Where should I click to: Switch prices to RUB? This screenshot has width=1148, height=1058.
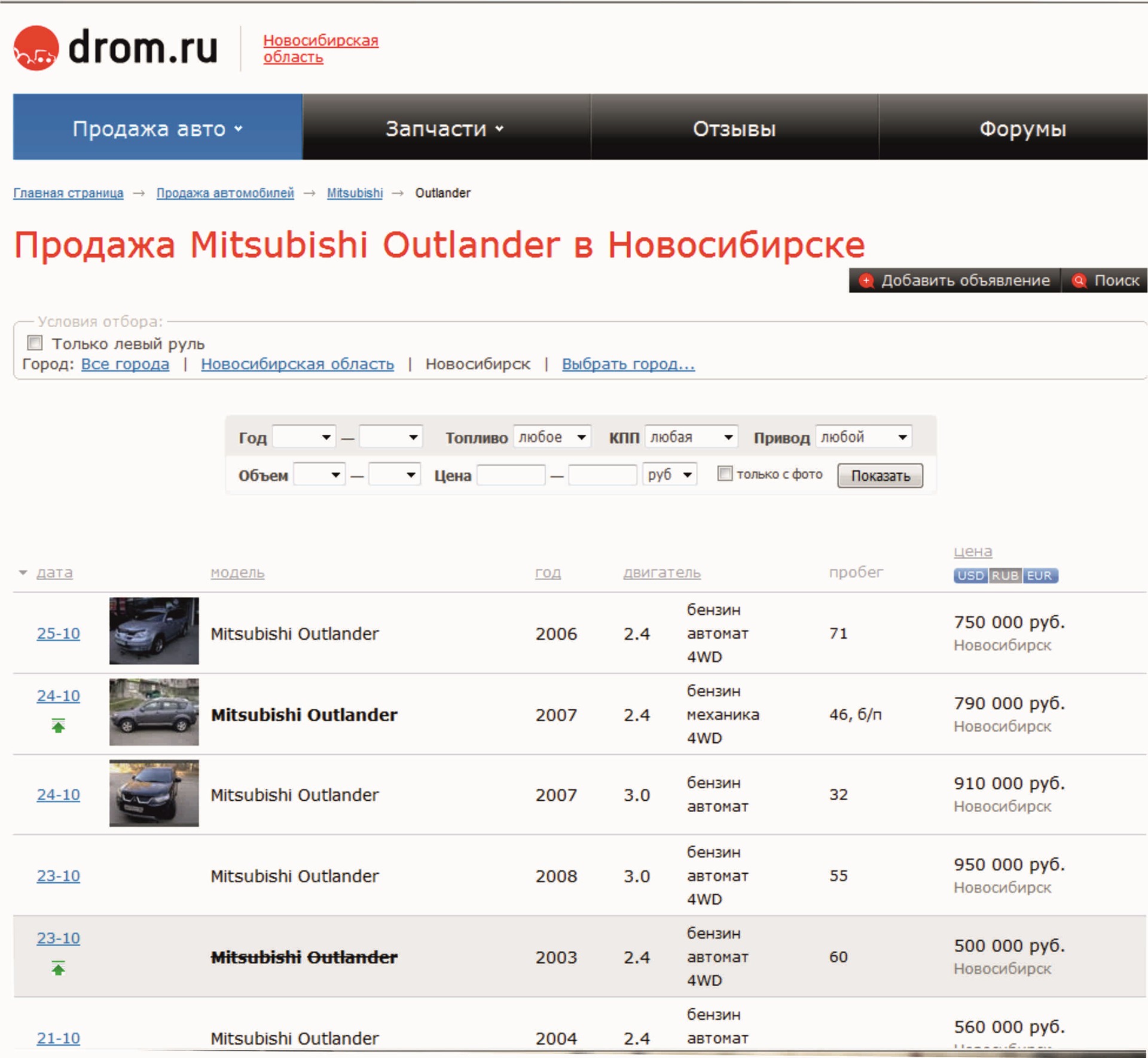[x=1005, y=575]
